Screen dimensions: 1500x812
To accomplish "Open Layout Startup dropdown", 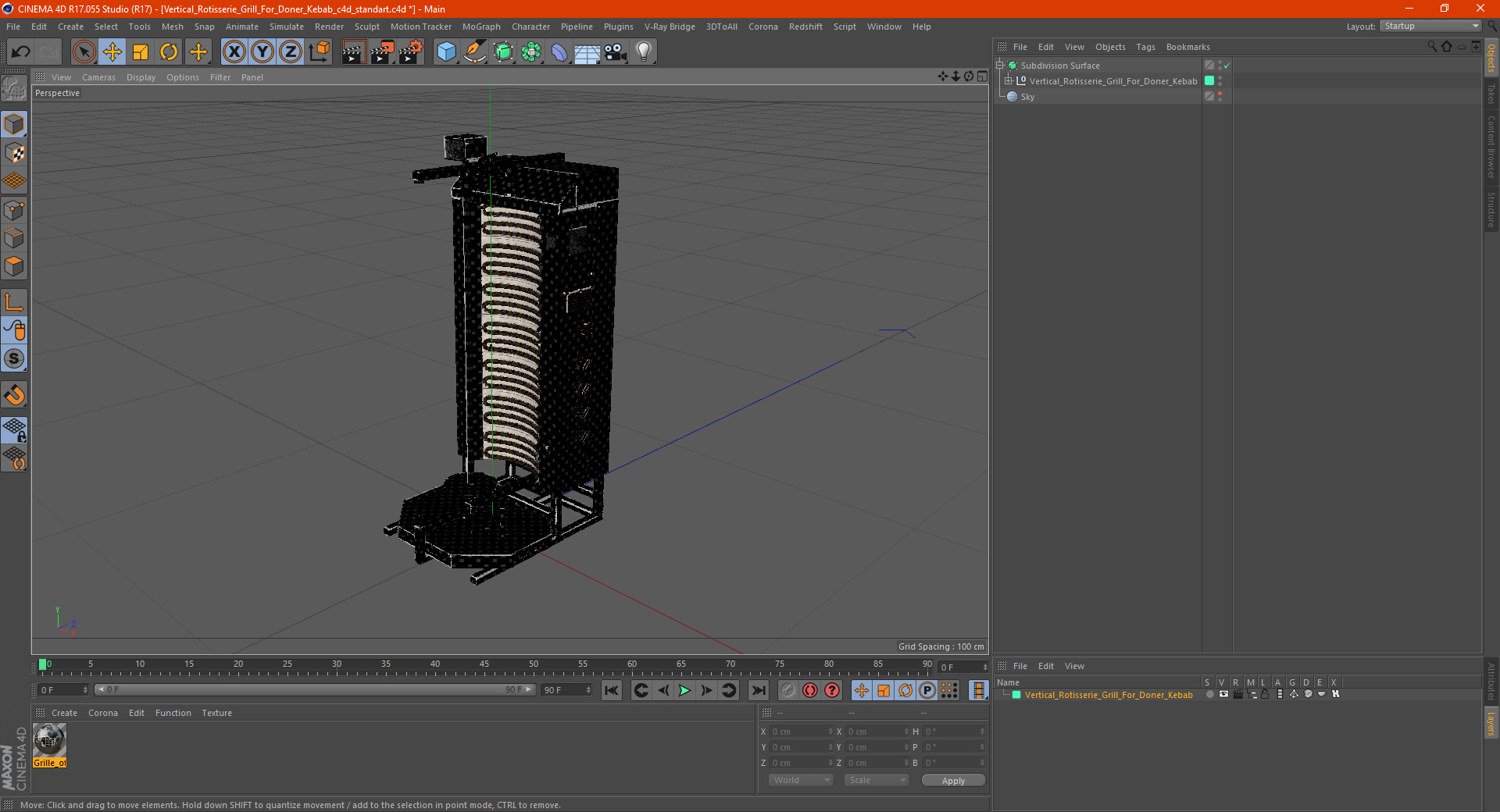I will [x=1430, y=27].
